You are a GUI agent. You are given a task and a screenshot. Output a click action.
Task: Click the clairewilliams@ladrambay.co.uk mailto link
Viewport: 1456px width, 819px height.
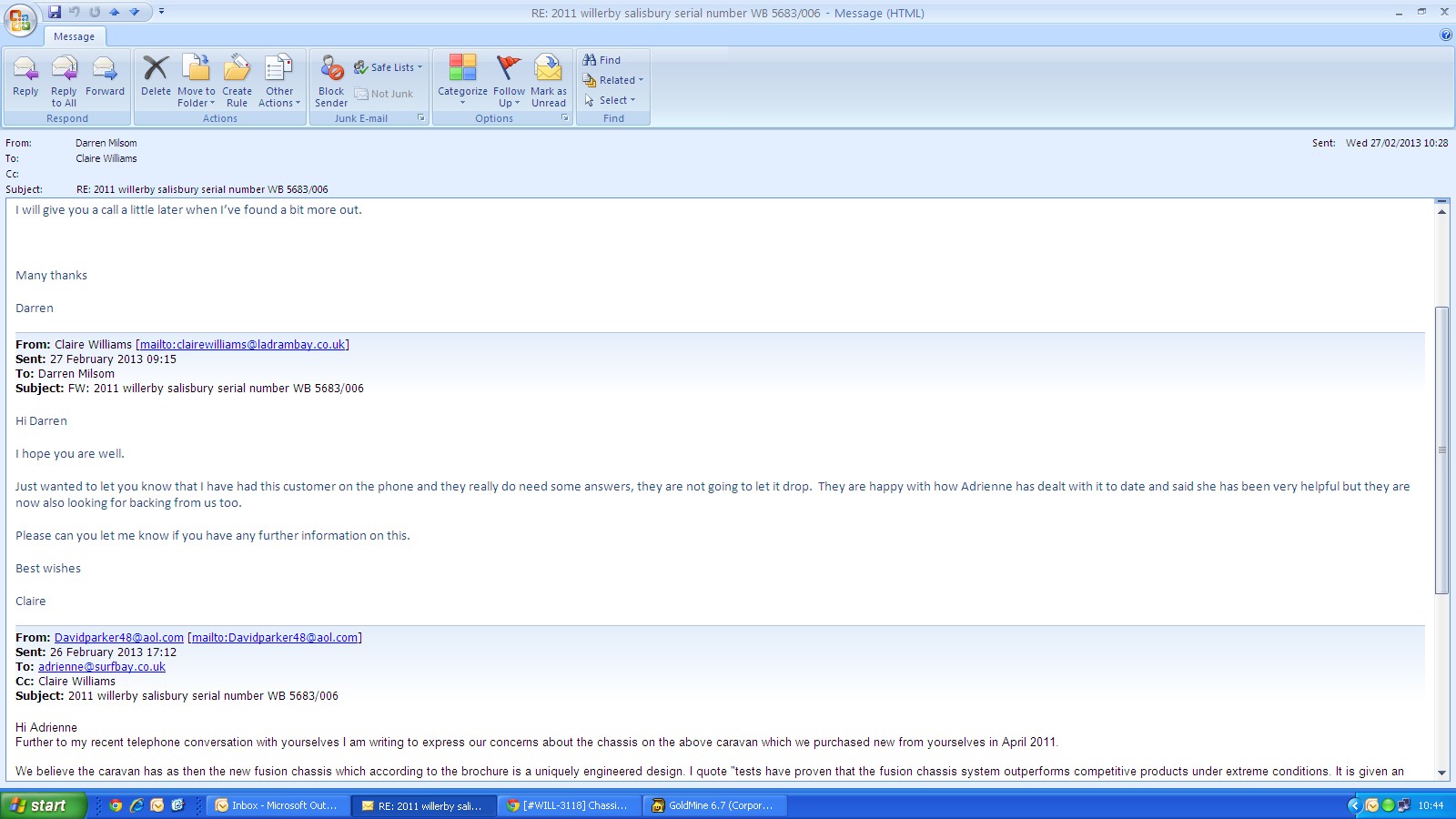point(242,345)
